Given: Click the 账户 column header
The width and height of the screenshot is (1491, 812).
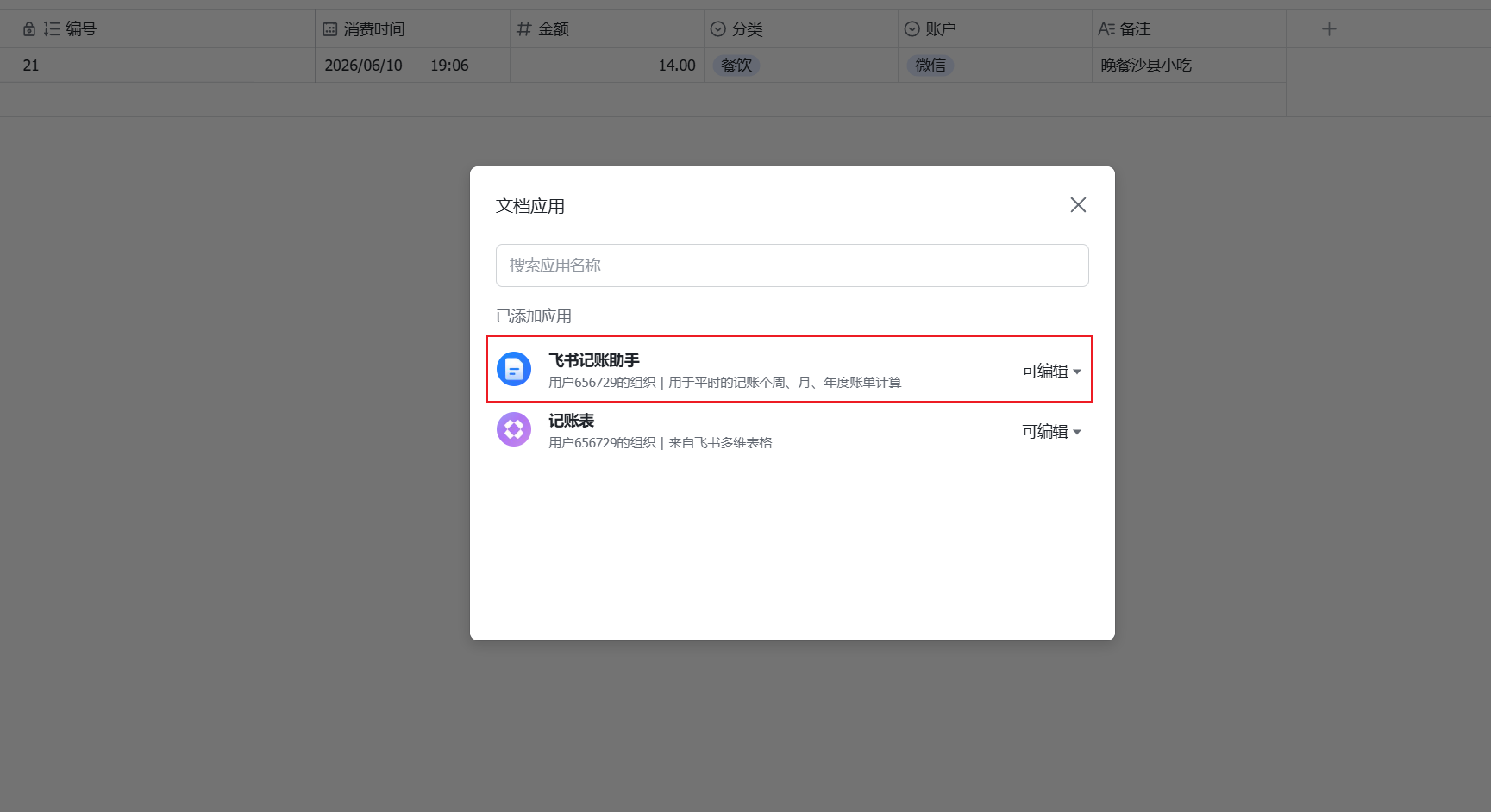Looking at the screenshot, I should [995, 29].
